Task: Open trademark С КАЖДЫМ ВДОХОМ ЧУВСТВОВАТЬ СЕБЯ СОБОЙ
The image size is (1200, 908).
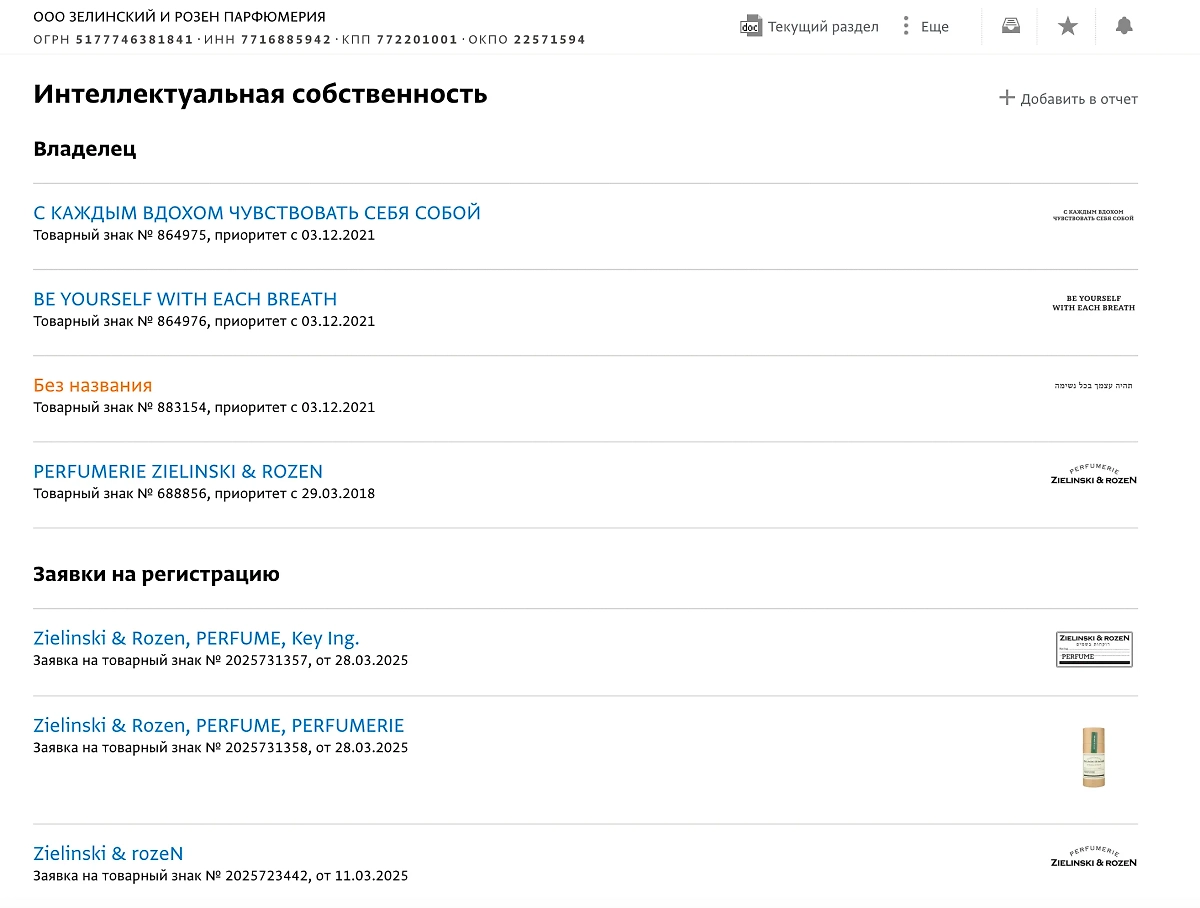Action: (256, 212)
